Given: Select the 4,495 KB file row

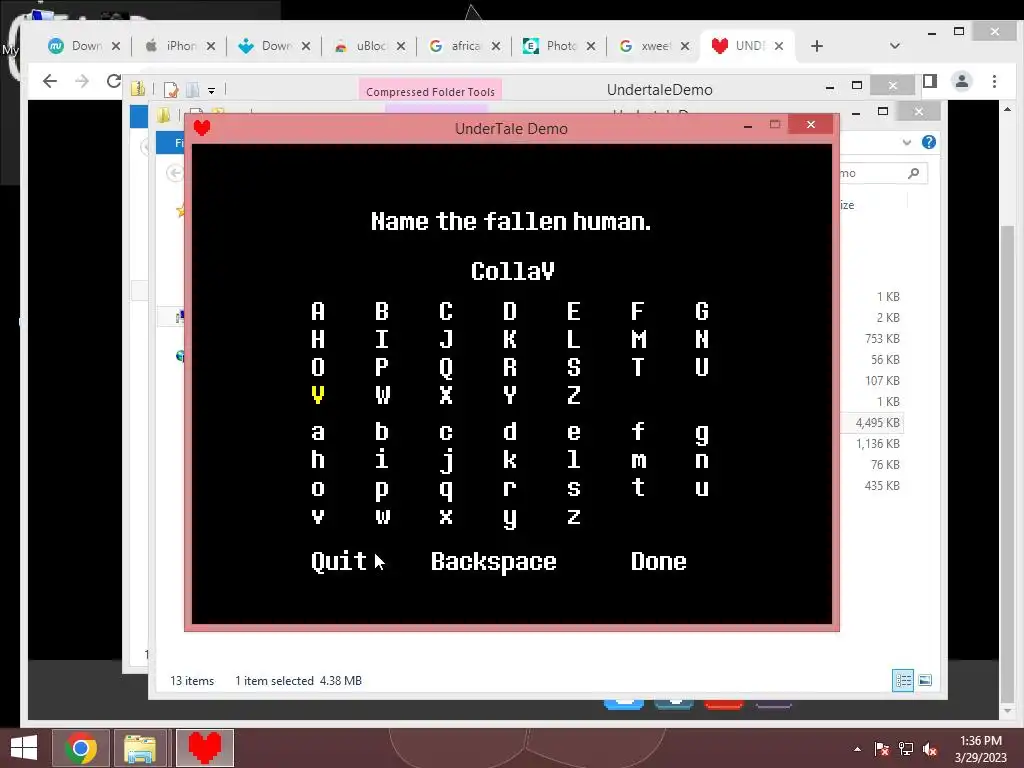Looking at the screenshot, I should (x=872, y=423).
